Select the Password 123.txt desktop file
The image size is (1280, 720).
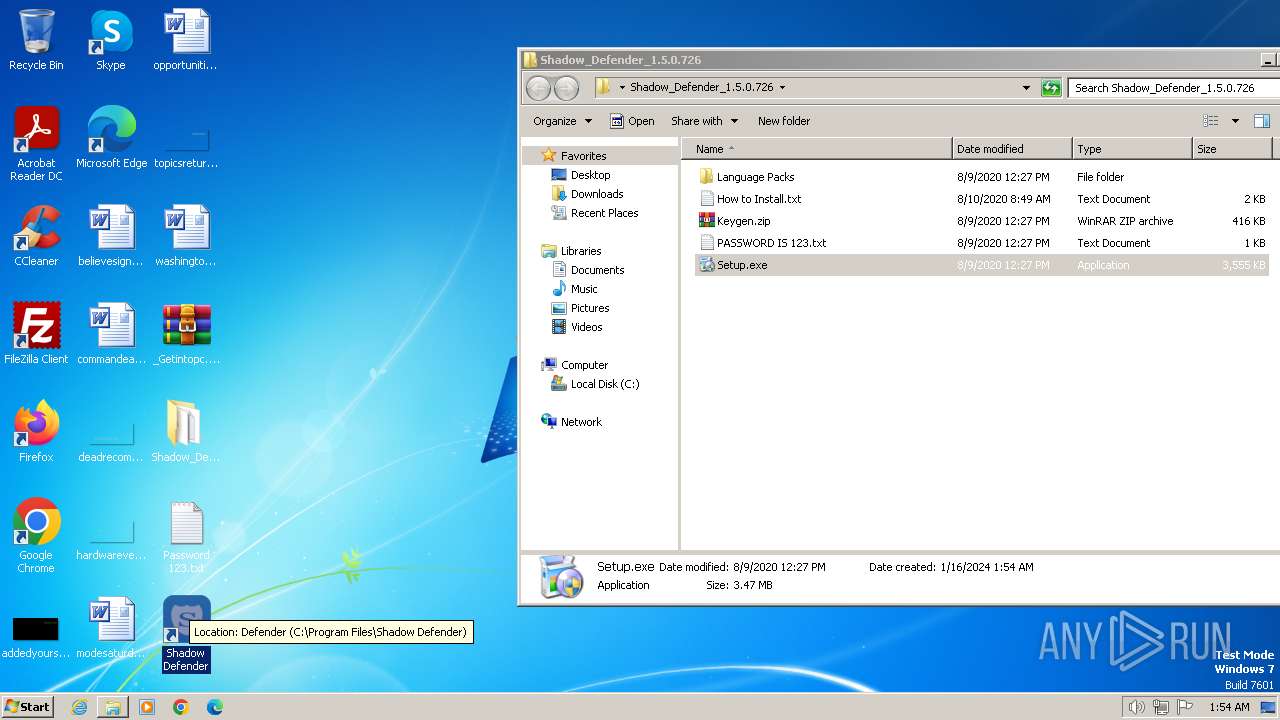[186, 536]
